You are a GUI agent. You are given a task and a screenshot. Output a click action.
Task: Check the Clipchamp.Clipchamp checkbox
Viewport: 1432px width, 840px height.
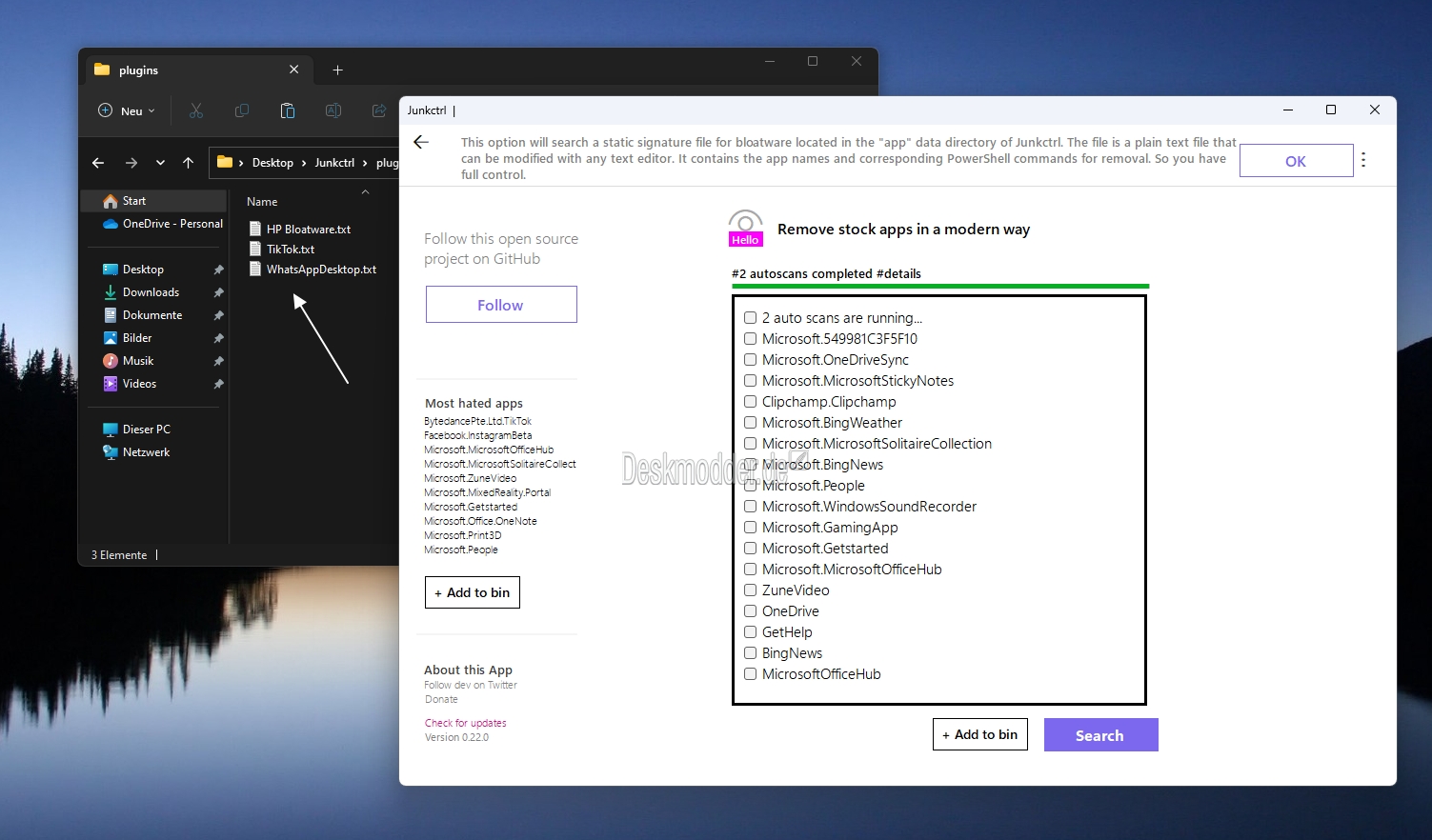[x=751, y=402]
